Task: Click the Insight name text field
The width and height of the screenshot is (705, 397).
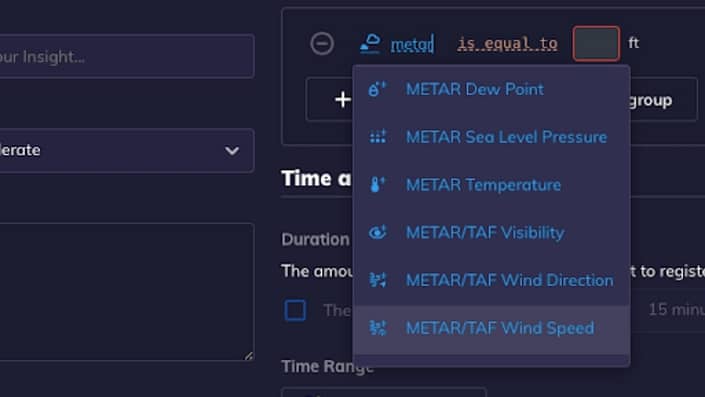Action: coord(126,57)
